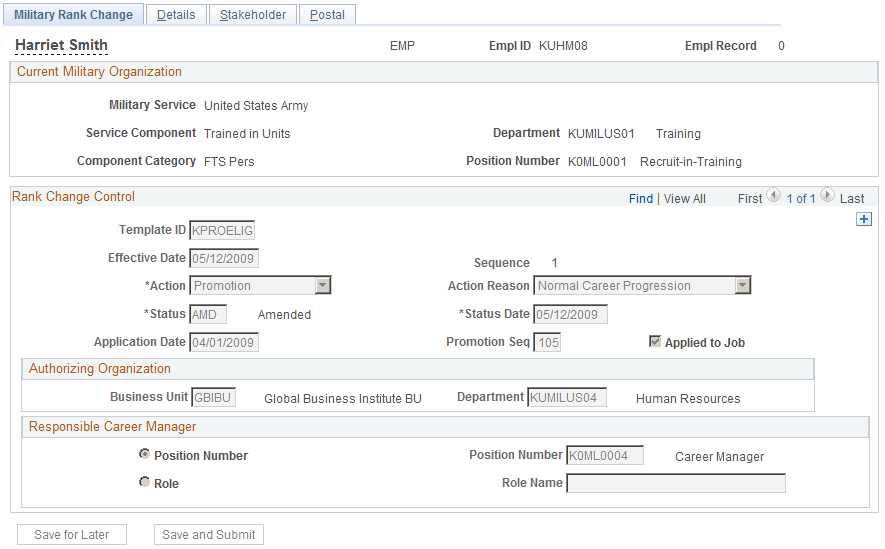Viewport: 885px width, 549px height.
Task: Go to next row using right arrow icon
Action: coord(827,195)
